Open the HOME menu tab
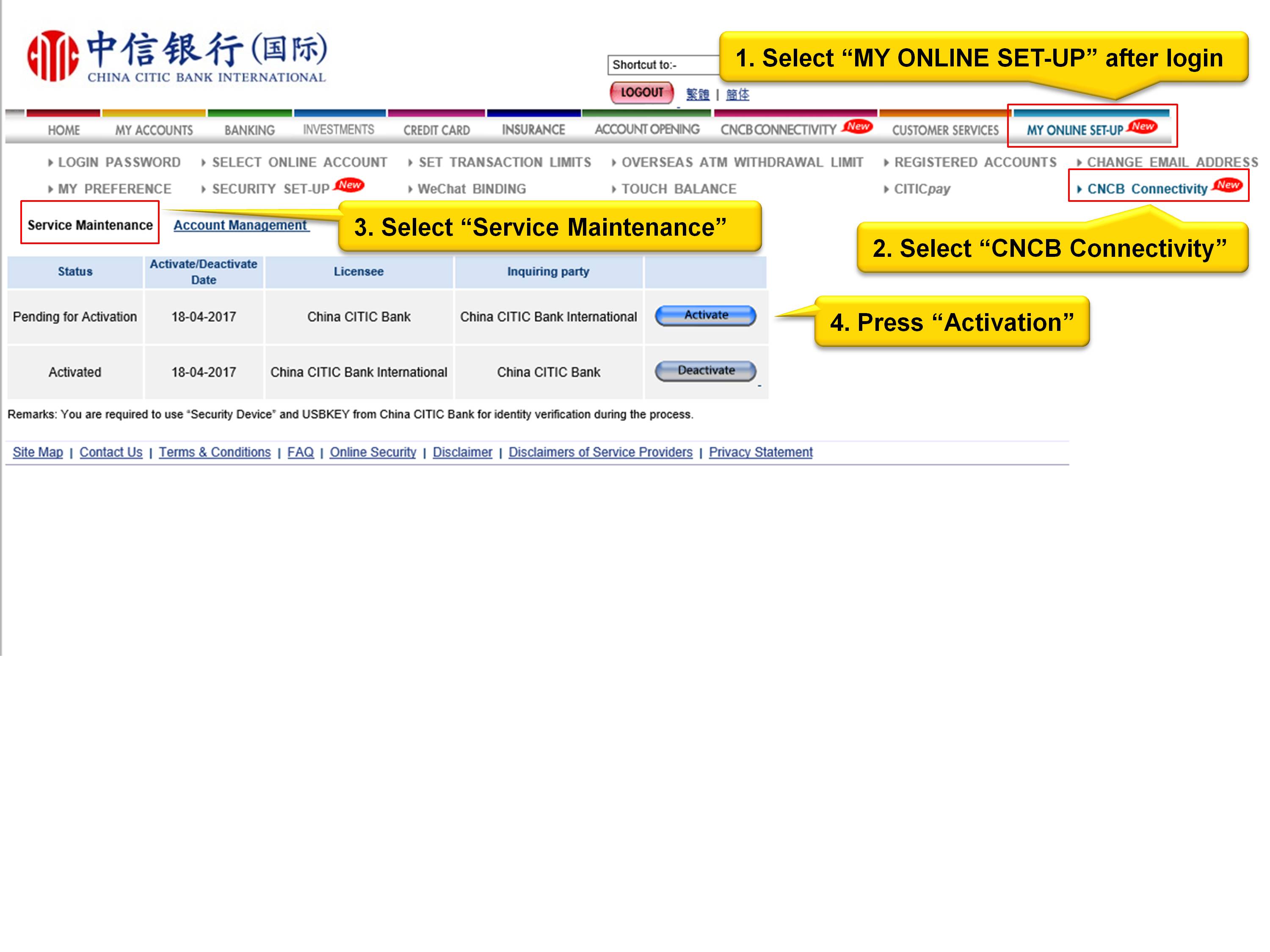The image size is (1270, 952). [x=64, y=130]
